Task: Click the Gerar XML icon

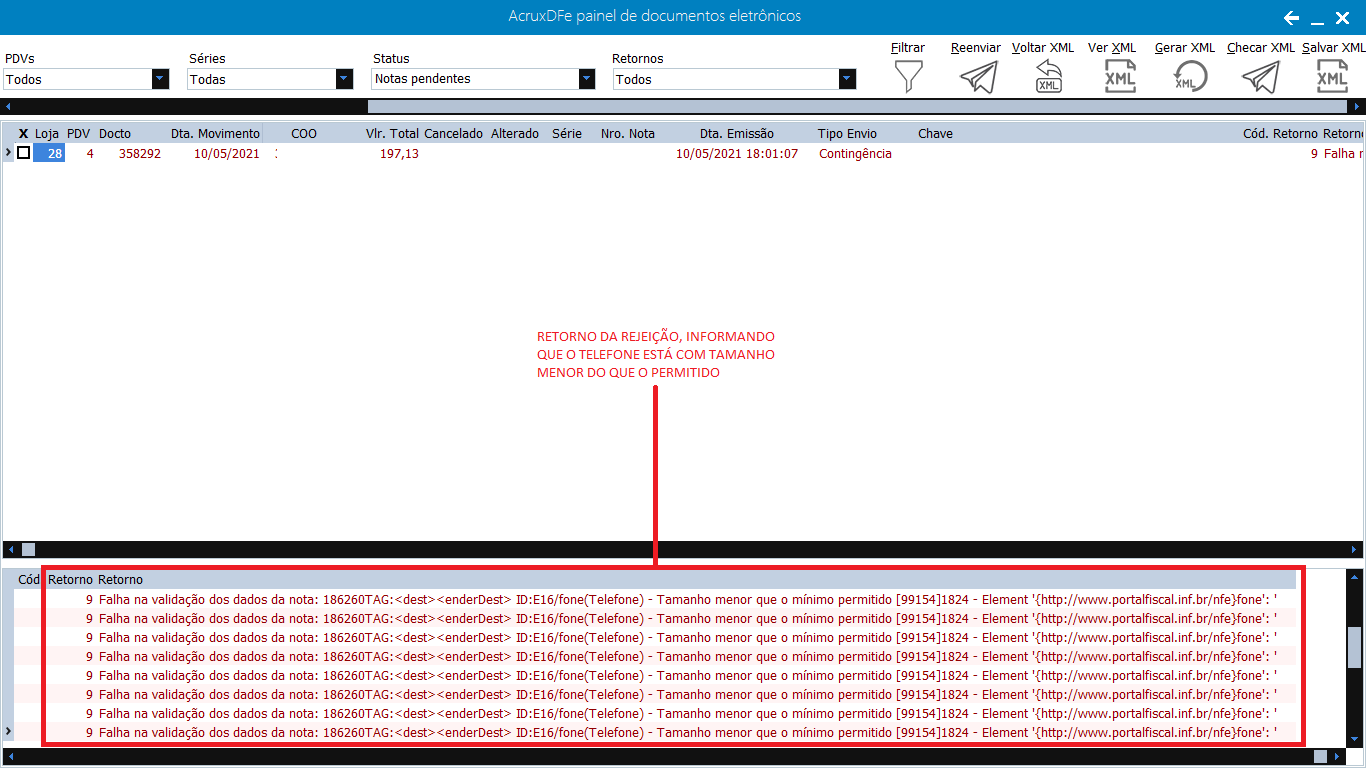Action: point(1190,77)
